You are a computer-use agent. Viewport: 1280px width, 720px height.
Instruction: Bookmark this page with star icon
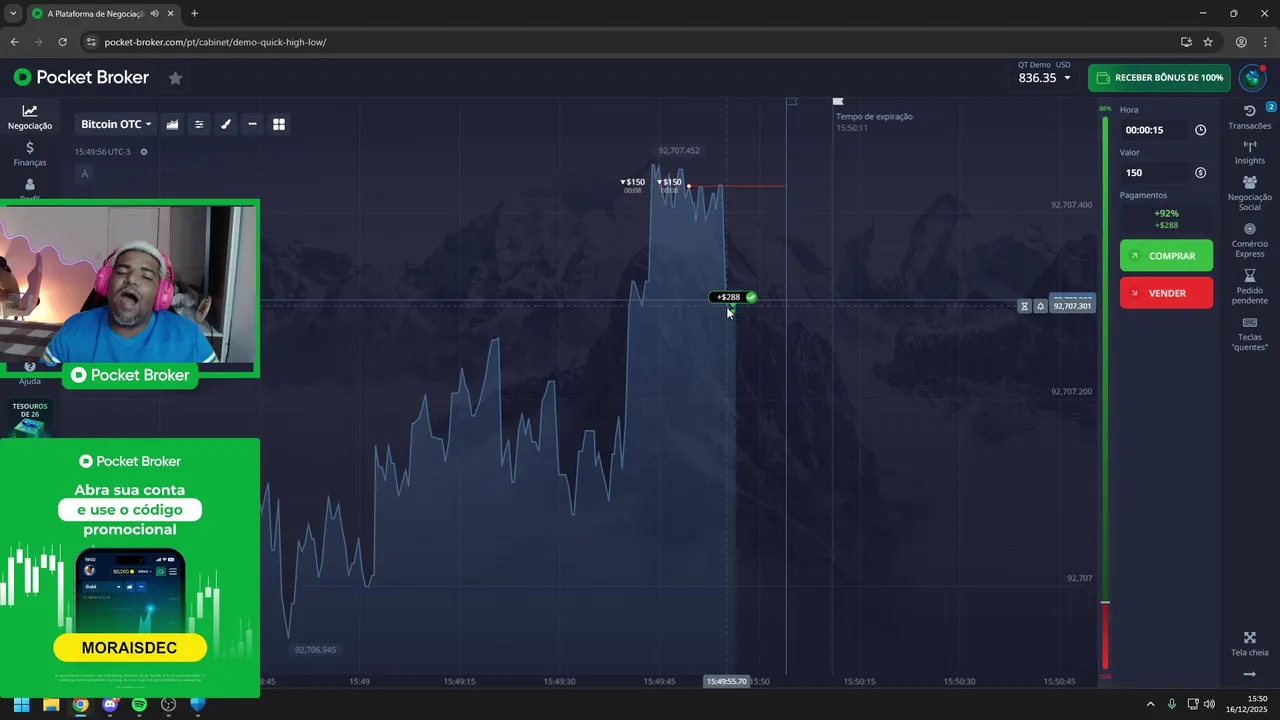click(1208, 42)
